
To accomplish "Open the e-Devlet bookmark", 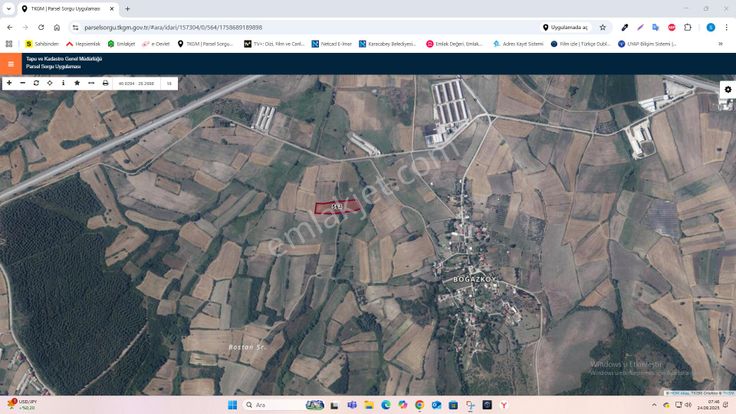I will pyautogui.click(x=156, y=44).
